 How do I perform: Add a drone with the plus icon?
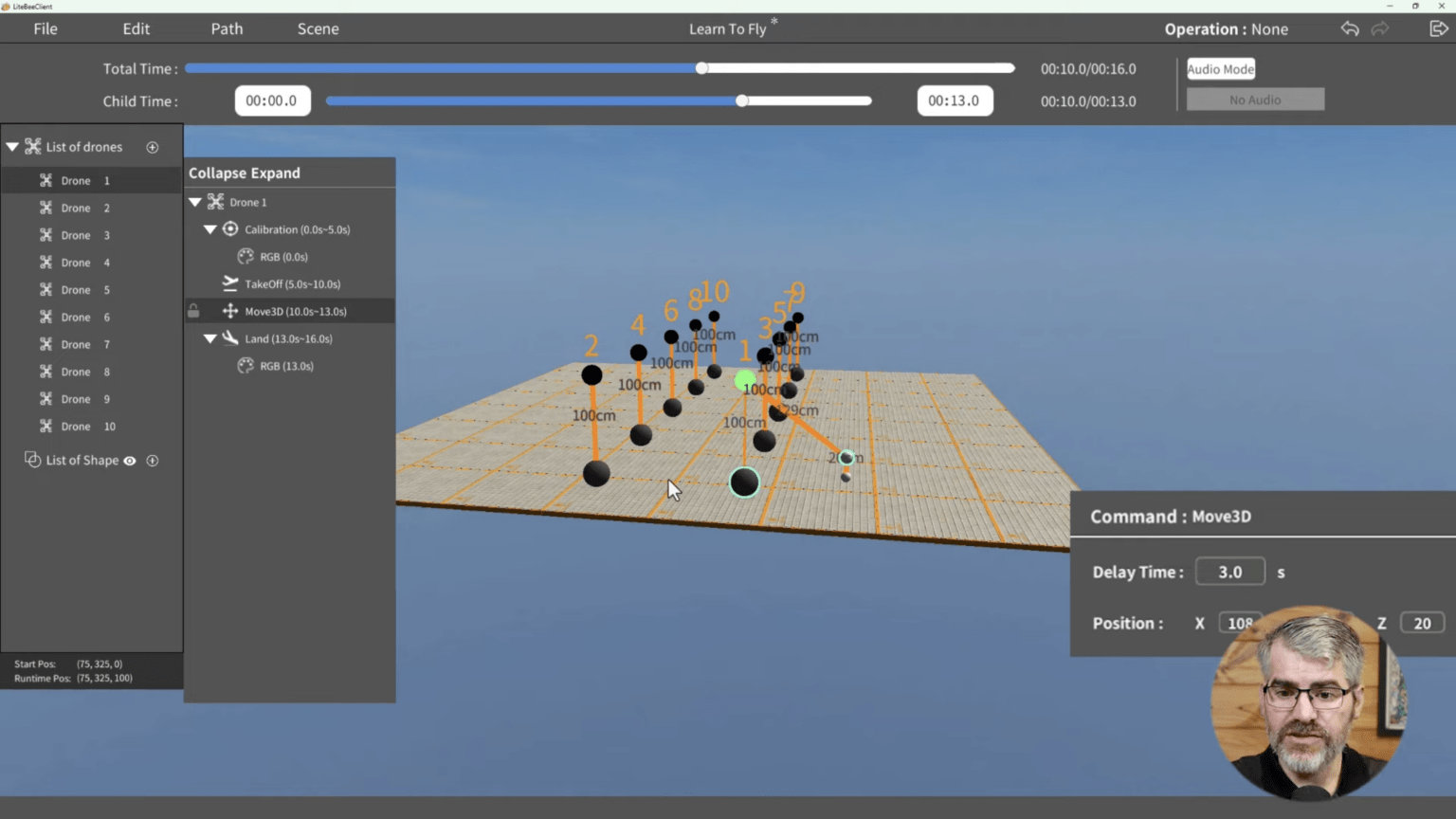(x=153, y=147)
